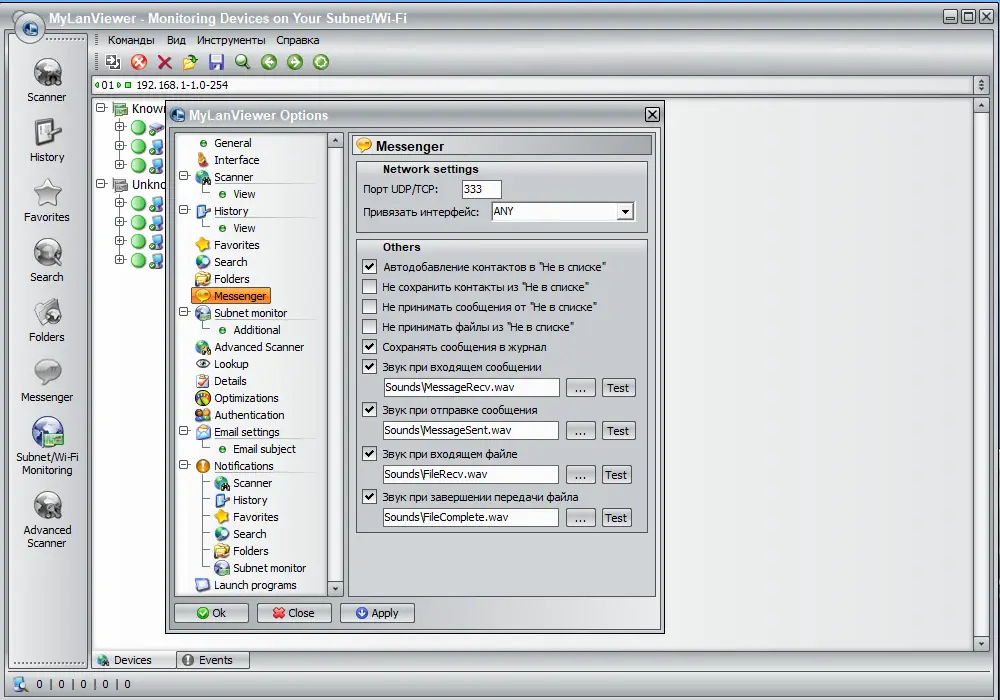The height and width of the screenshot is (700, 1000).
Task: Collapse History node in options tree
Action: tap(184, 210)
